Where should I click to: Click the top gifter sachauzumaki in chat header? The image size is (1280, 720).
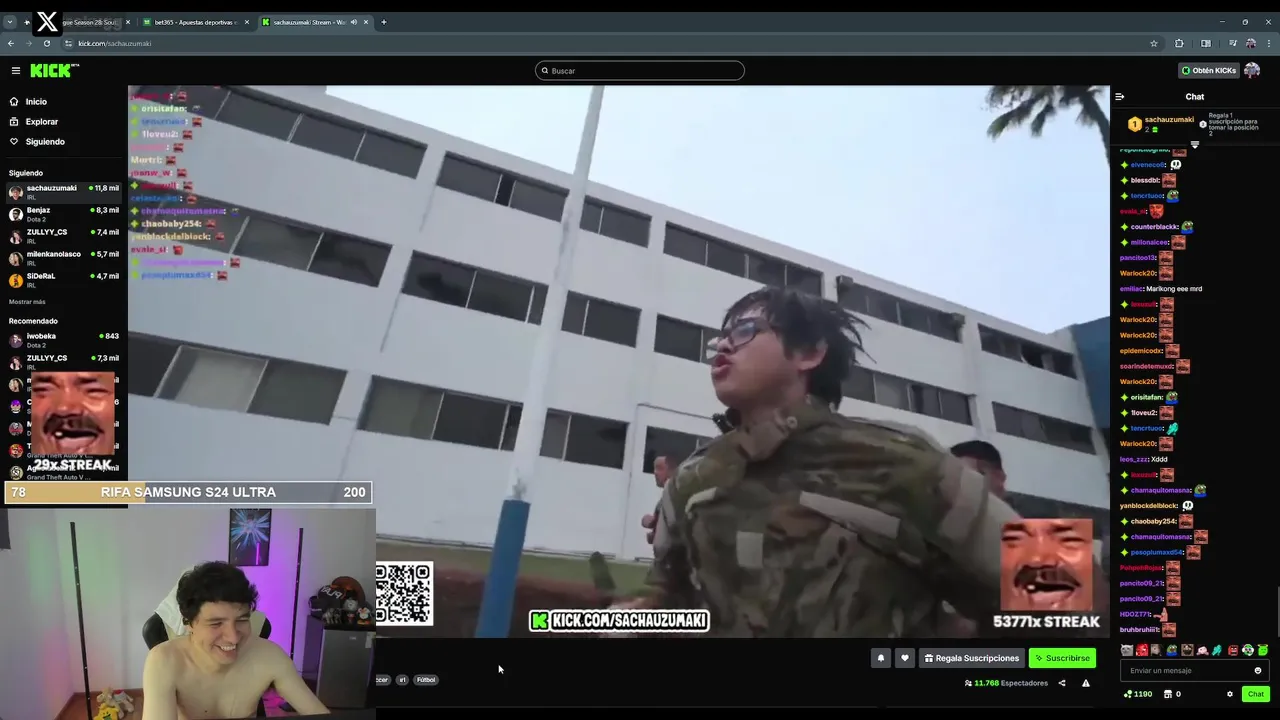pyautogui.click(x=1169, y=119)
